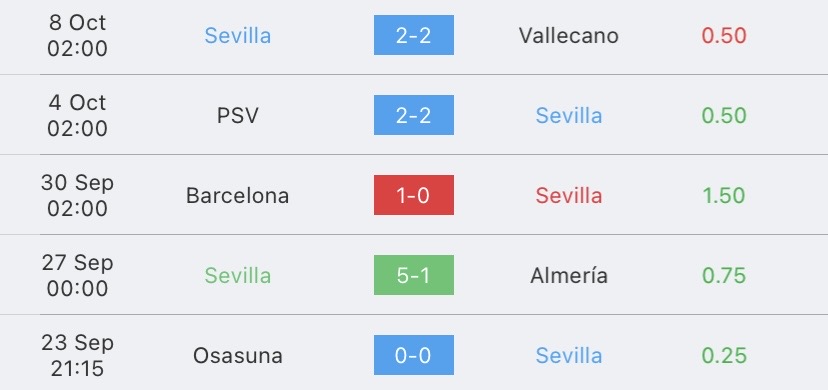Viewport: 828px width, 390px height.
Task: Open the 2-2 PSV vs Sevilla score
Action: point(413,115)
